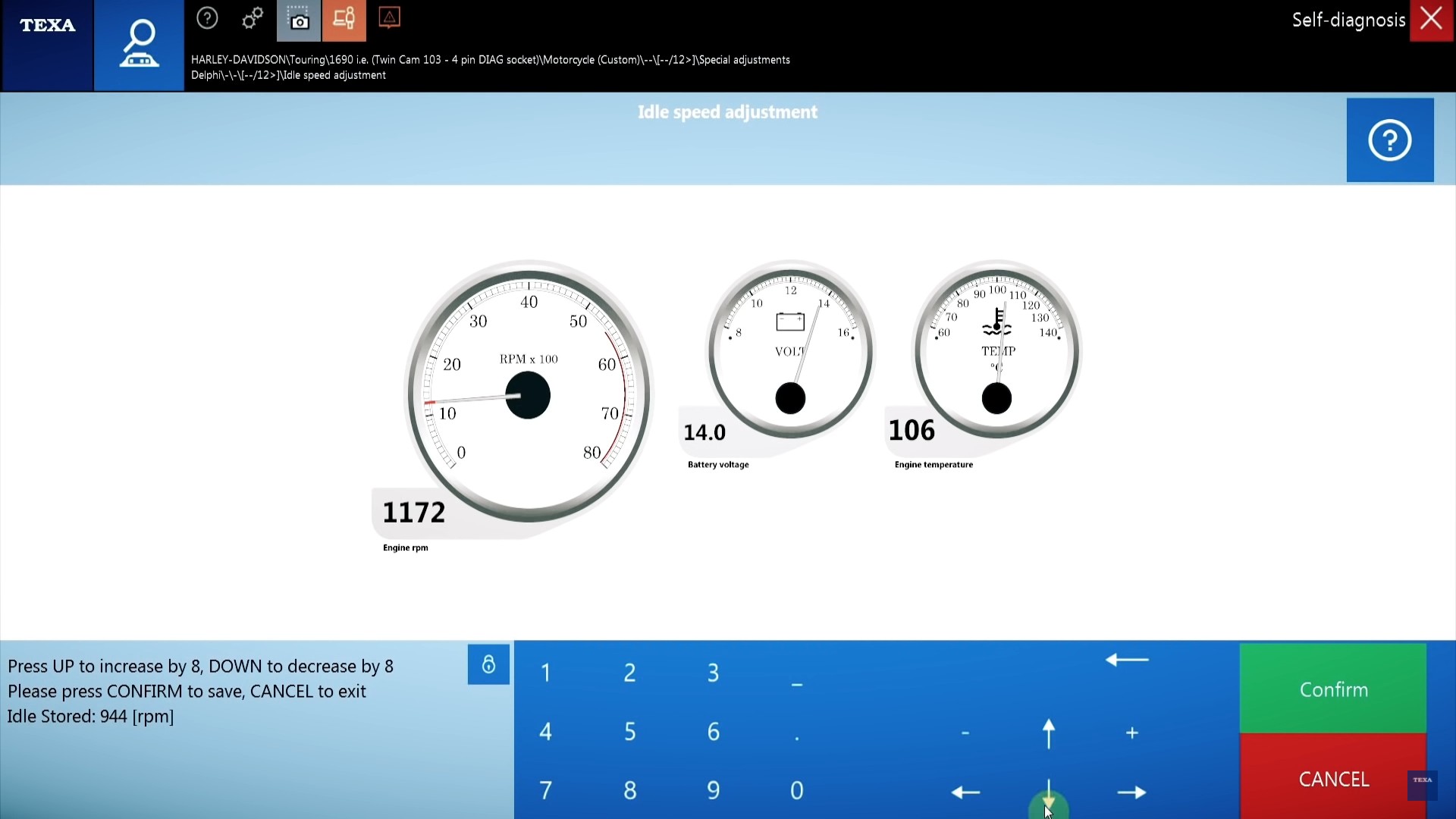Viewport: 1456px width, 819px height.
Task: Open the help question mark in top toolbar
Action: pos(207,18)
